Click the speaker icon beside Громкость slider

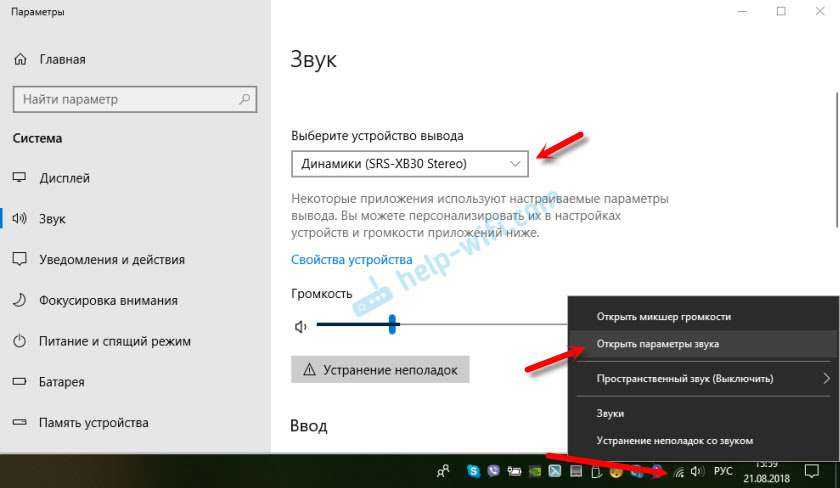[300, 325]
